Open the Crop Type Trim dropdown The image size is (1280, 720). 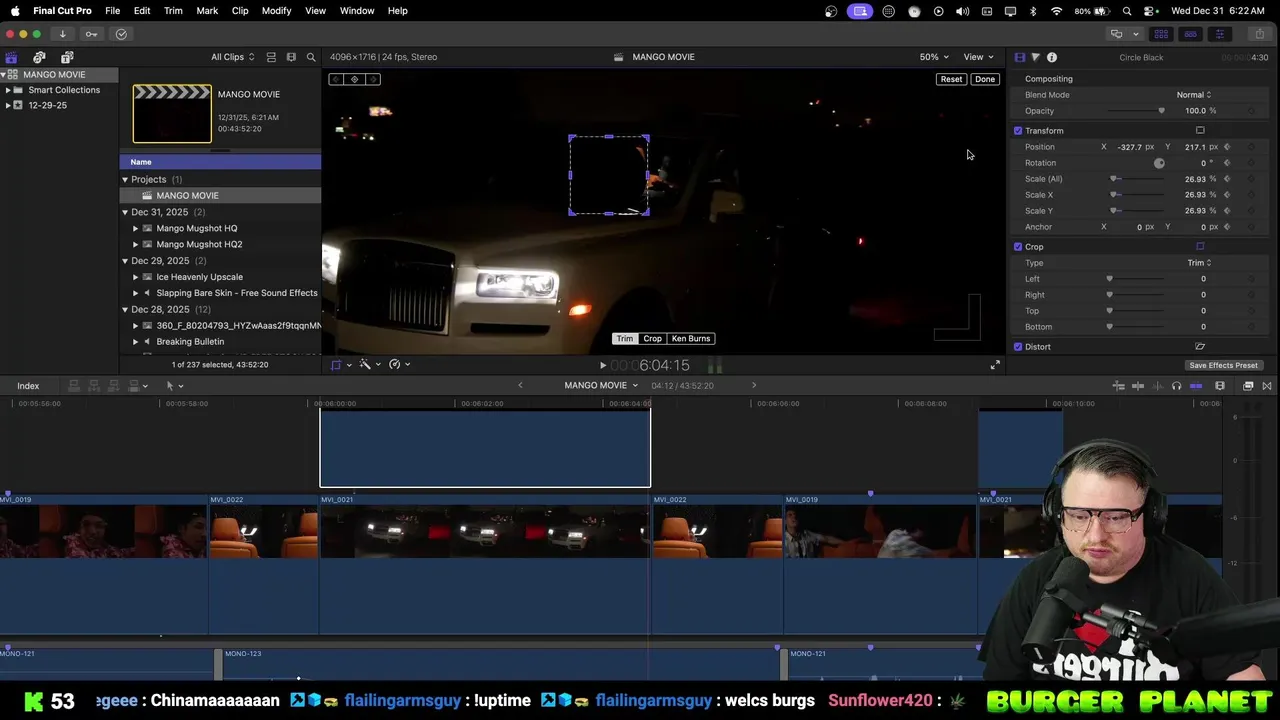pos(1199,263)
